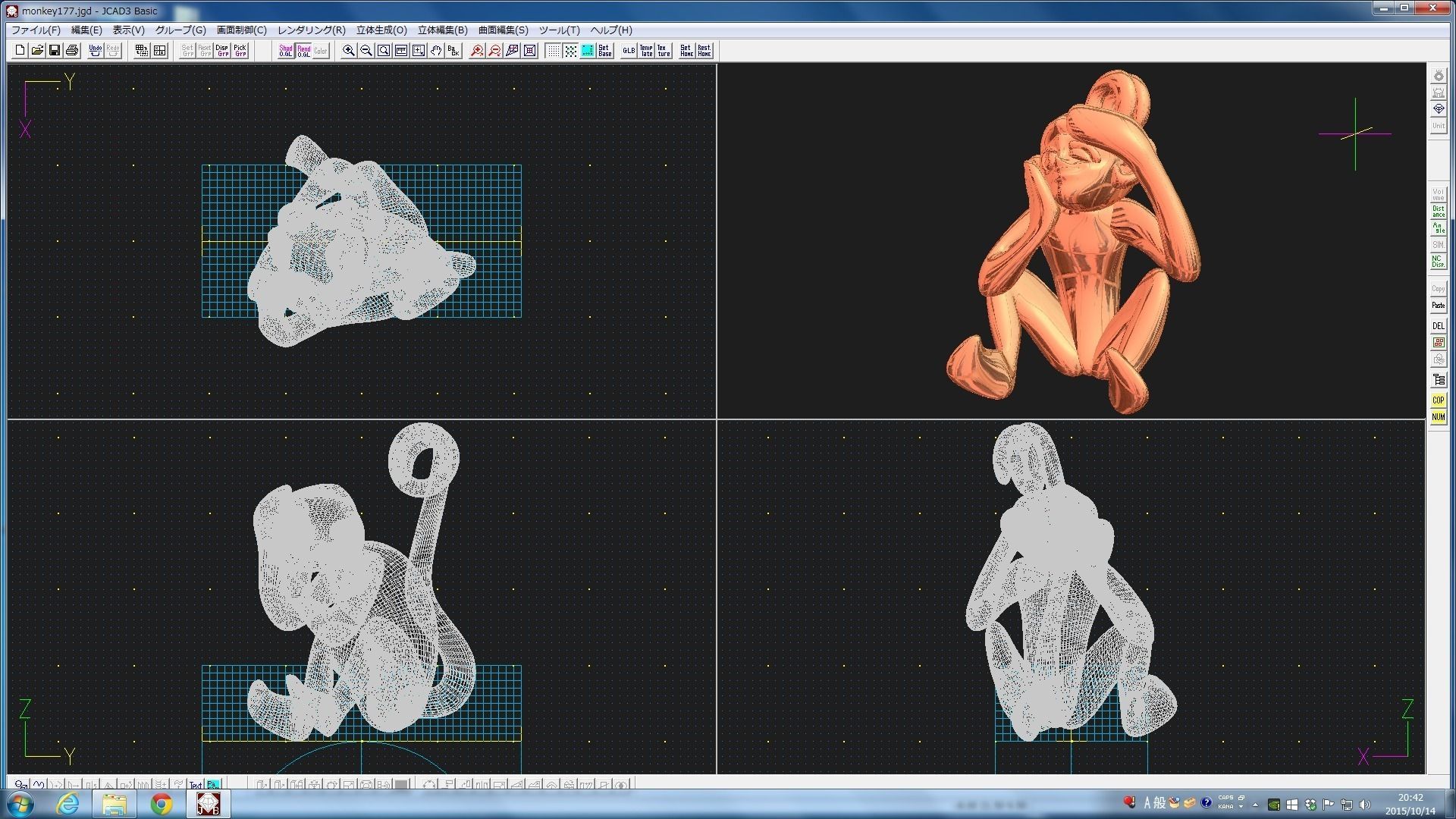The width and height of the screenshot is (1456, 819).
Task: Click the volume speaker tray icon
Action: coord(1365,805)
